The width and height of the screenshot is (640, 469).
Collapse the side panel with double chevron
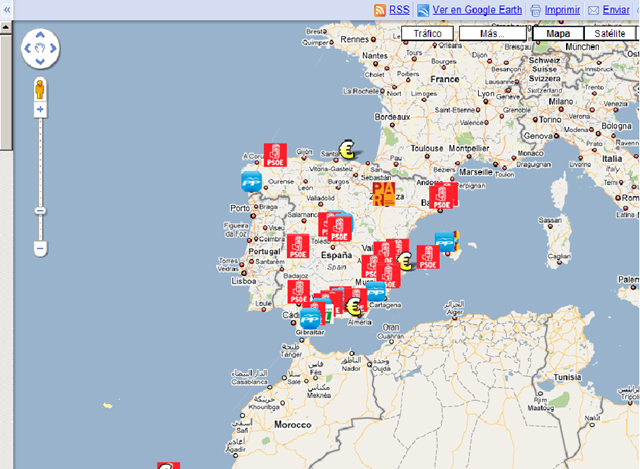[x=7, y=10]
